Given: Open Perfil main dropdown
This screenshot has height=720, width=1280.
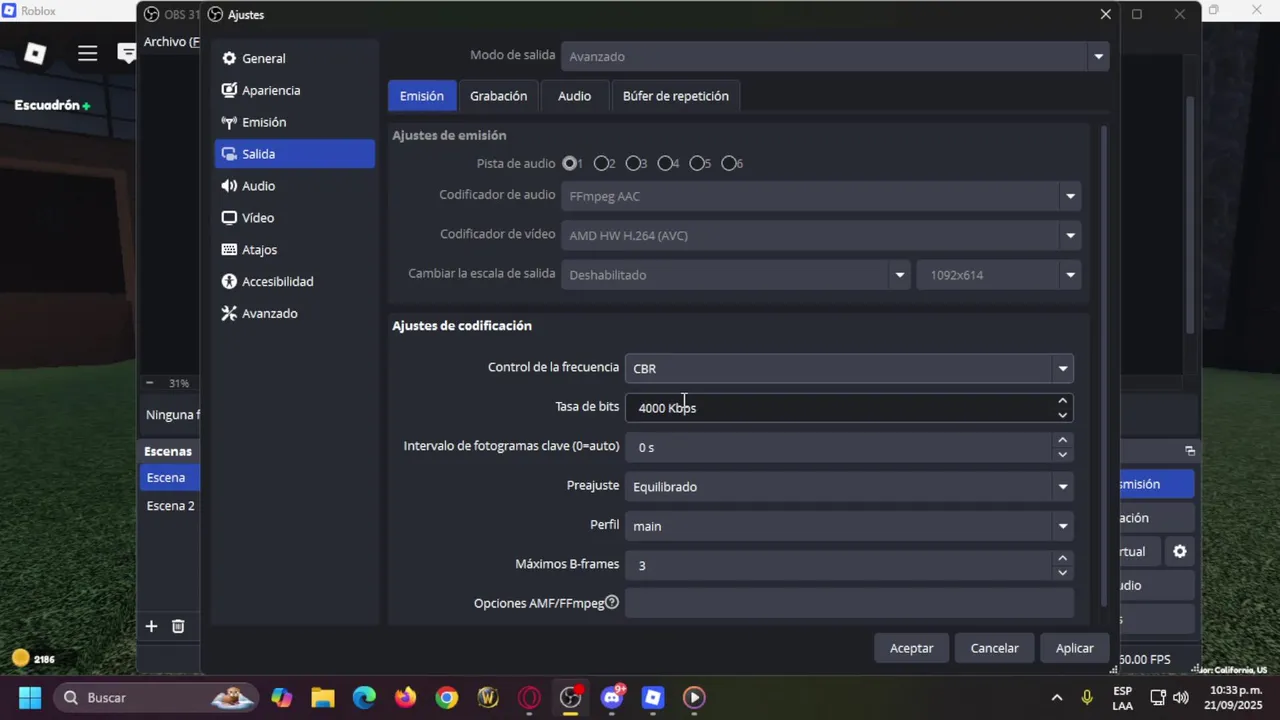Looking at the screenshot, I should (x=849, y=526).
